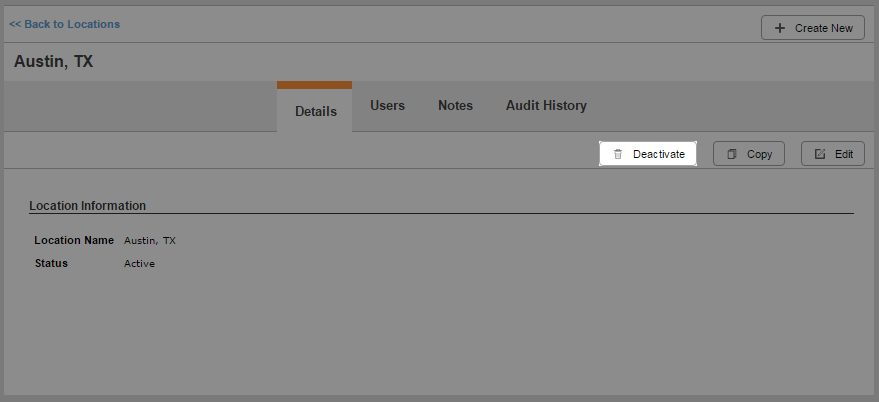Viewport: 879px width, 402px height.
Task: View the Audit History tab
Action: pos(546,105)
